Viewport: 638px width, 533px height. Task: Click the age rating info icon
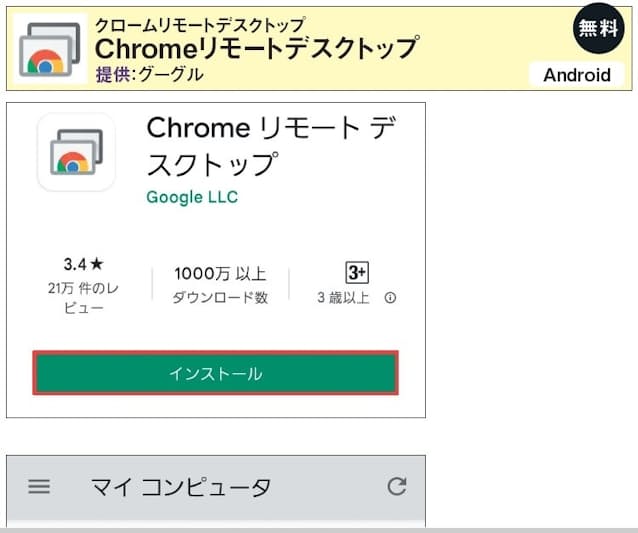[x=390, y=298]
